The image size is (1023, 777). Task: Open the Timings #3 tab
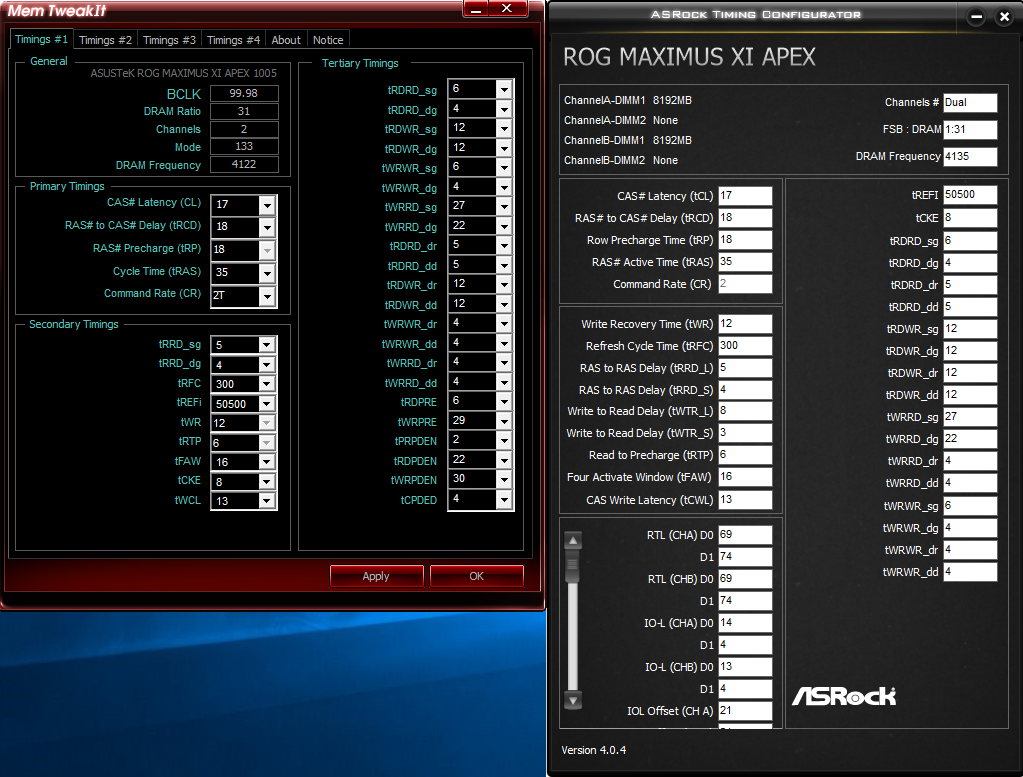pyautogui.click(x=169, y=40)
